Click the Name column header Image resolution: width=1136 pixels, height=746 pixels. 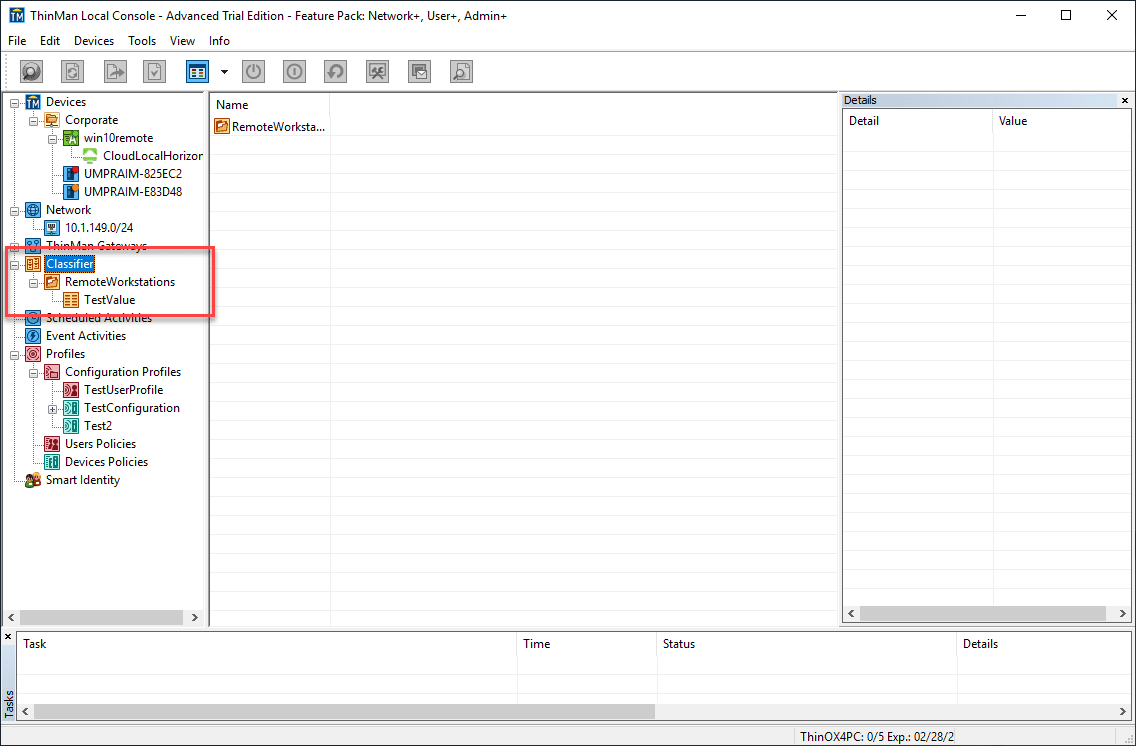tap(270, 105)
